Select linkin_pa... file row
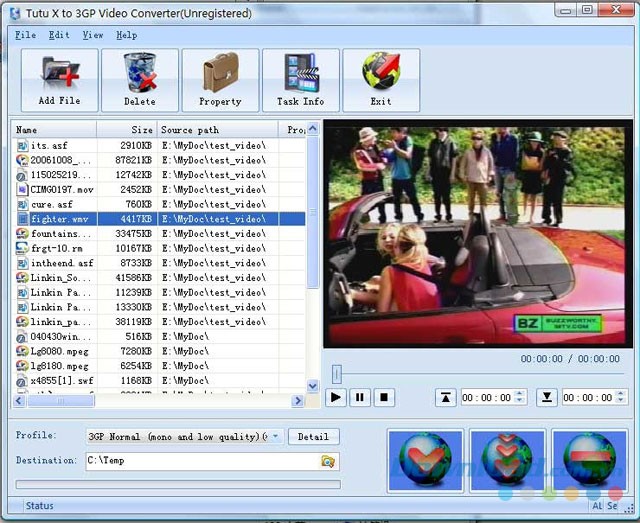Viewport: 640px width, 523px height. coord(160,322)
